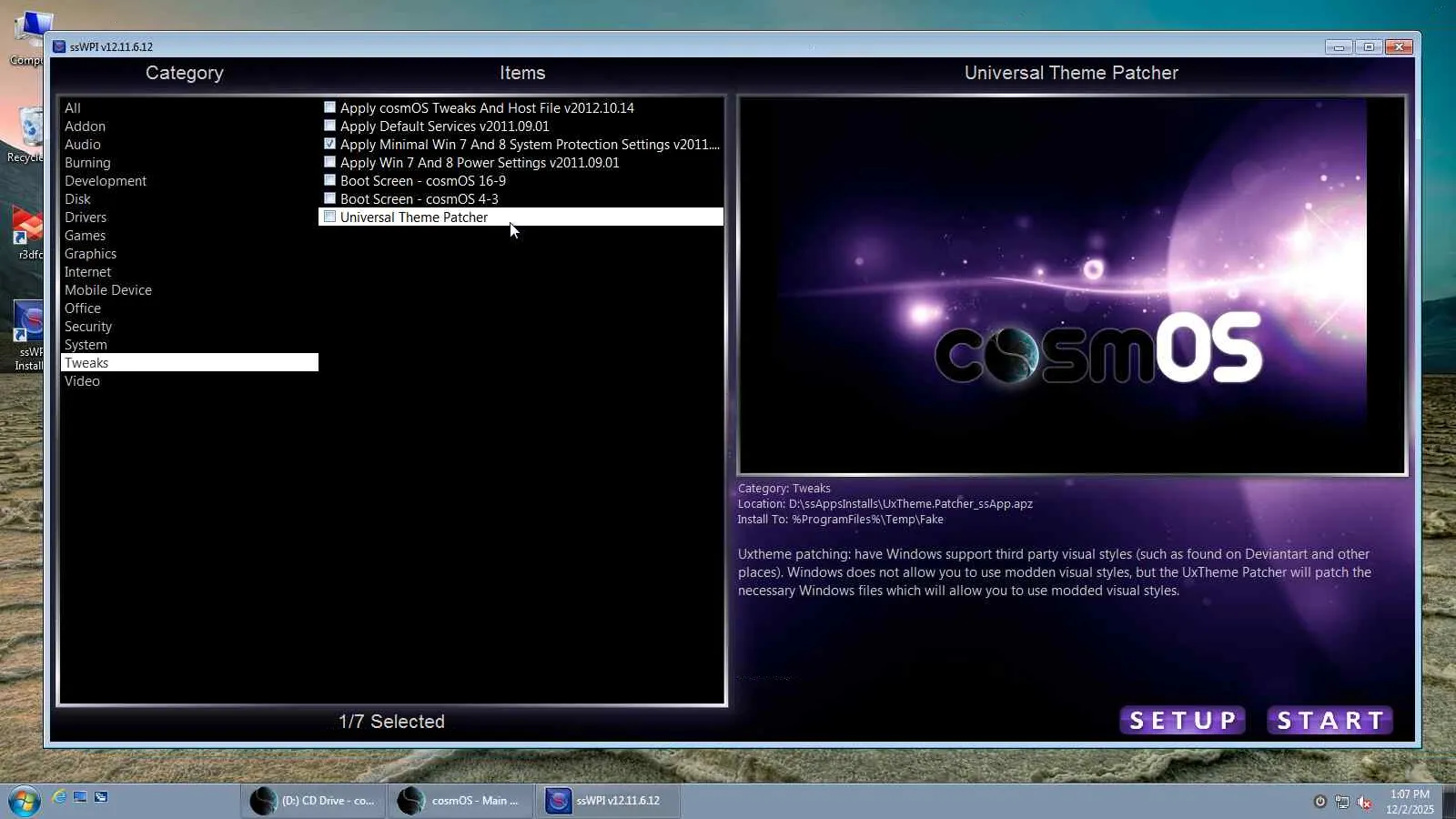Image resolution: width=1456 pixels, height=819 pixels.
Task: Select the All category
Action: coord(189,108)
